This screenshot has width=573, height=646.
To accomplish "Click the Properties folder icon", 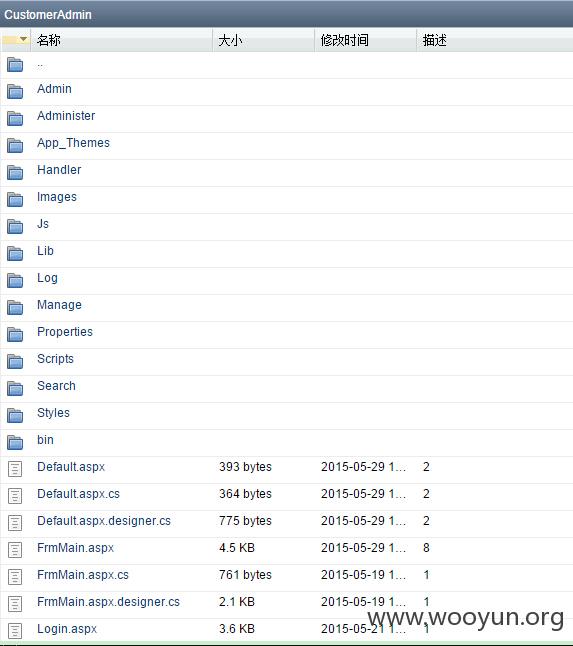I will click(15, 335).
